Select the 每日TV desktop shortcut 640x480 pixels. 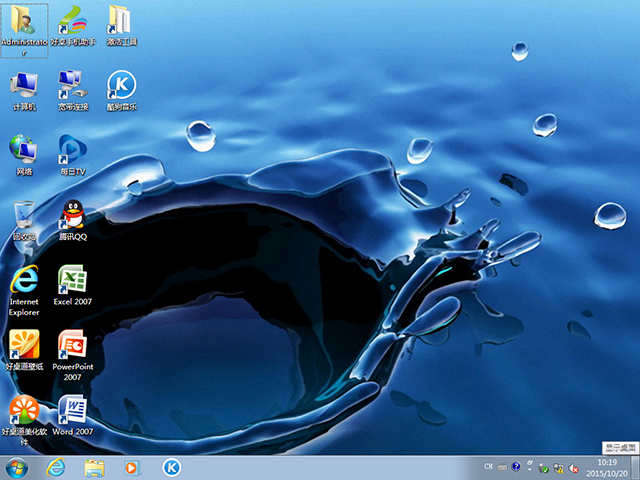point(73,154)
